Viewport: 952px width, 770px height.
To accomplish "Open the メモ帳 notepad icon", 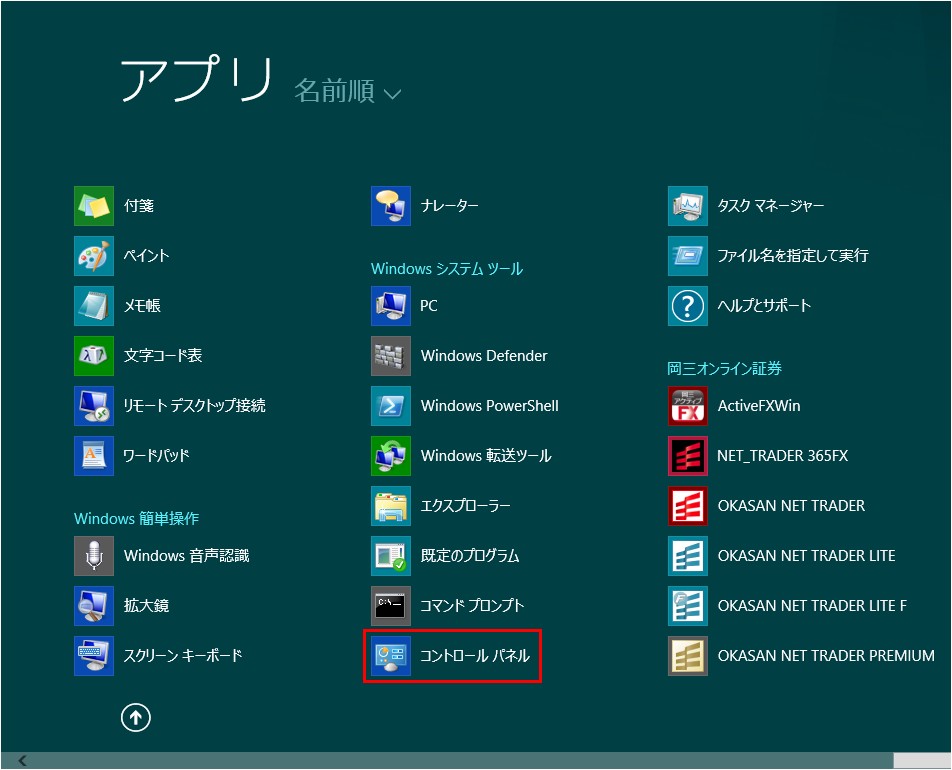I will 94,305.
